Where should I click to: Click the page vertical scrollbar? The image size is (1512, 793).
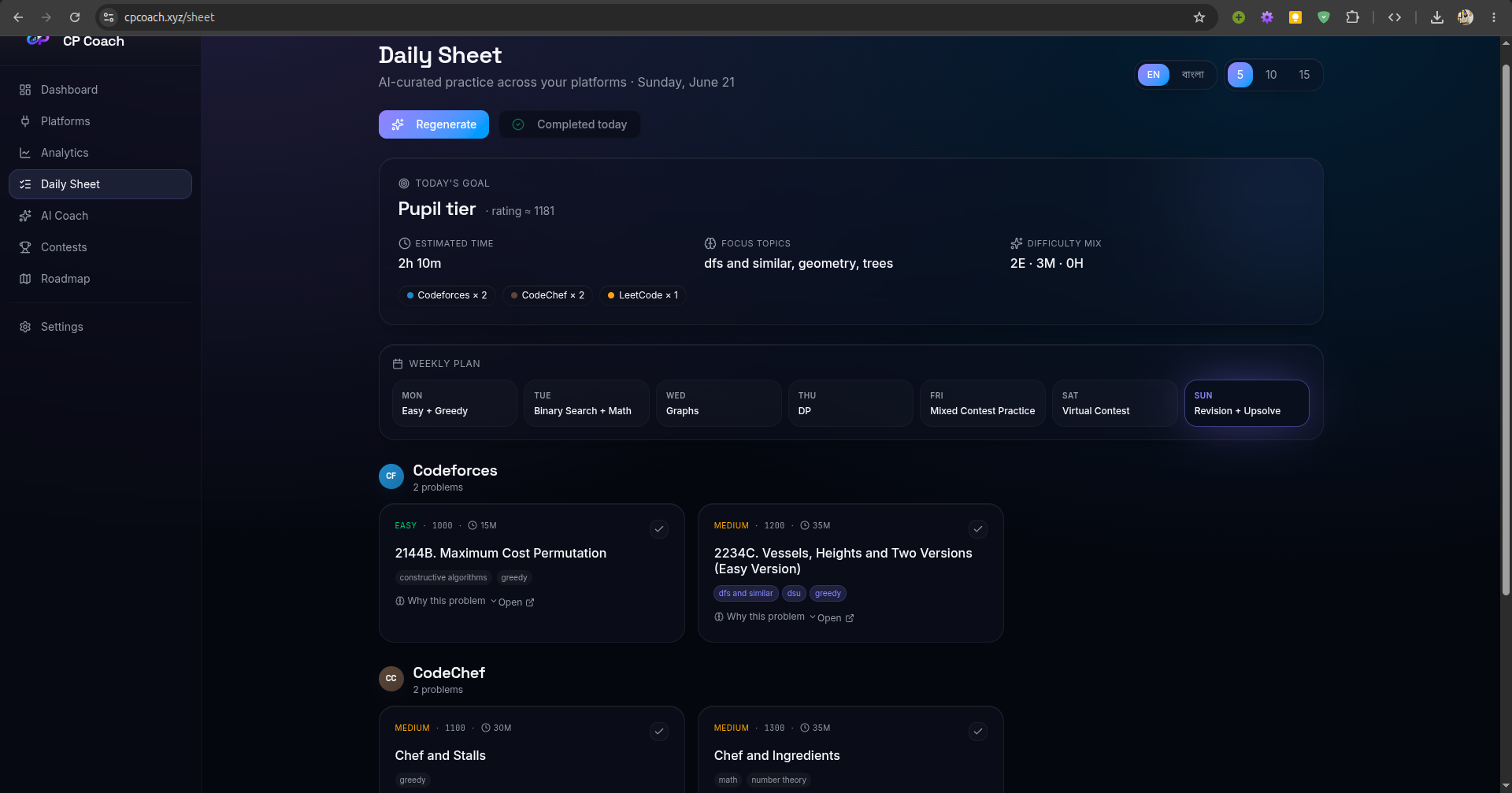coord(1506,331)
